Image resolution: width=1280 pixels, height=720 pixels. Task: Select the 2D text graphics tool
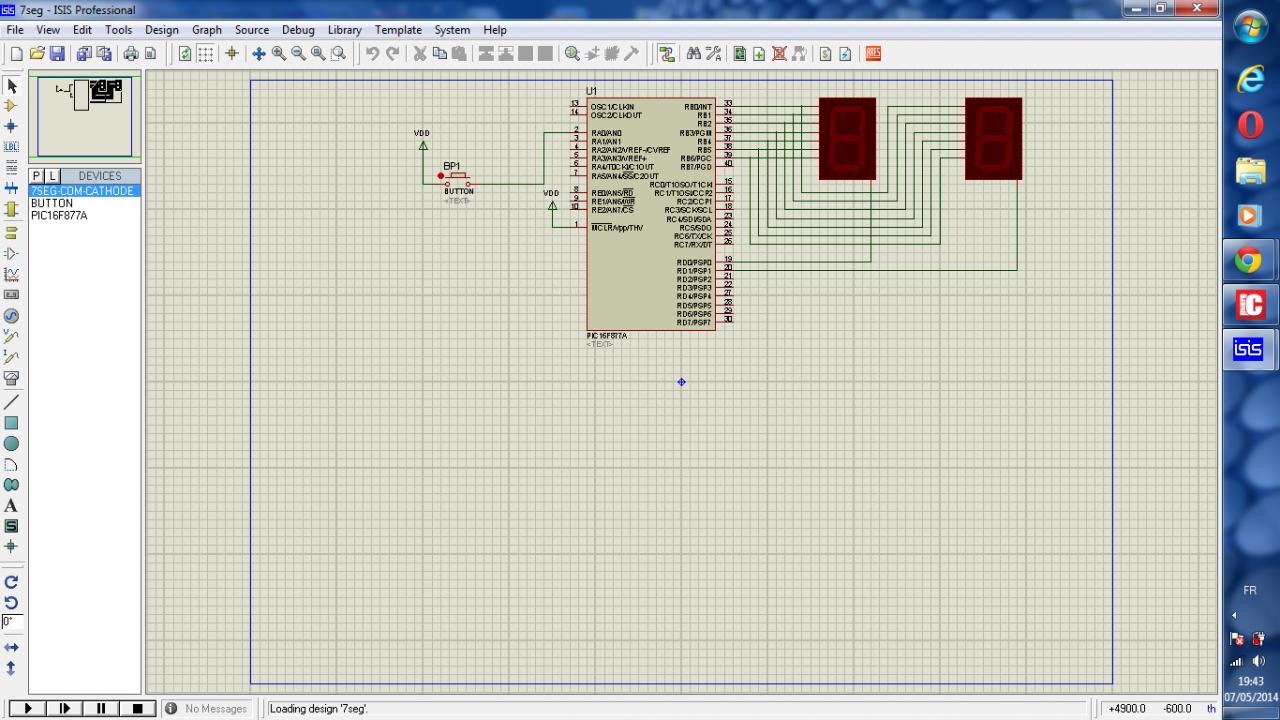(x=11, y=506)
